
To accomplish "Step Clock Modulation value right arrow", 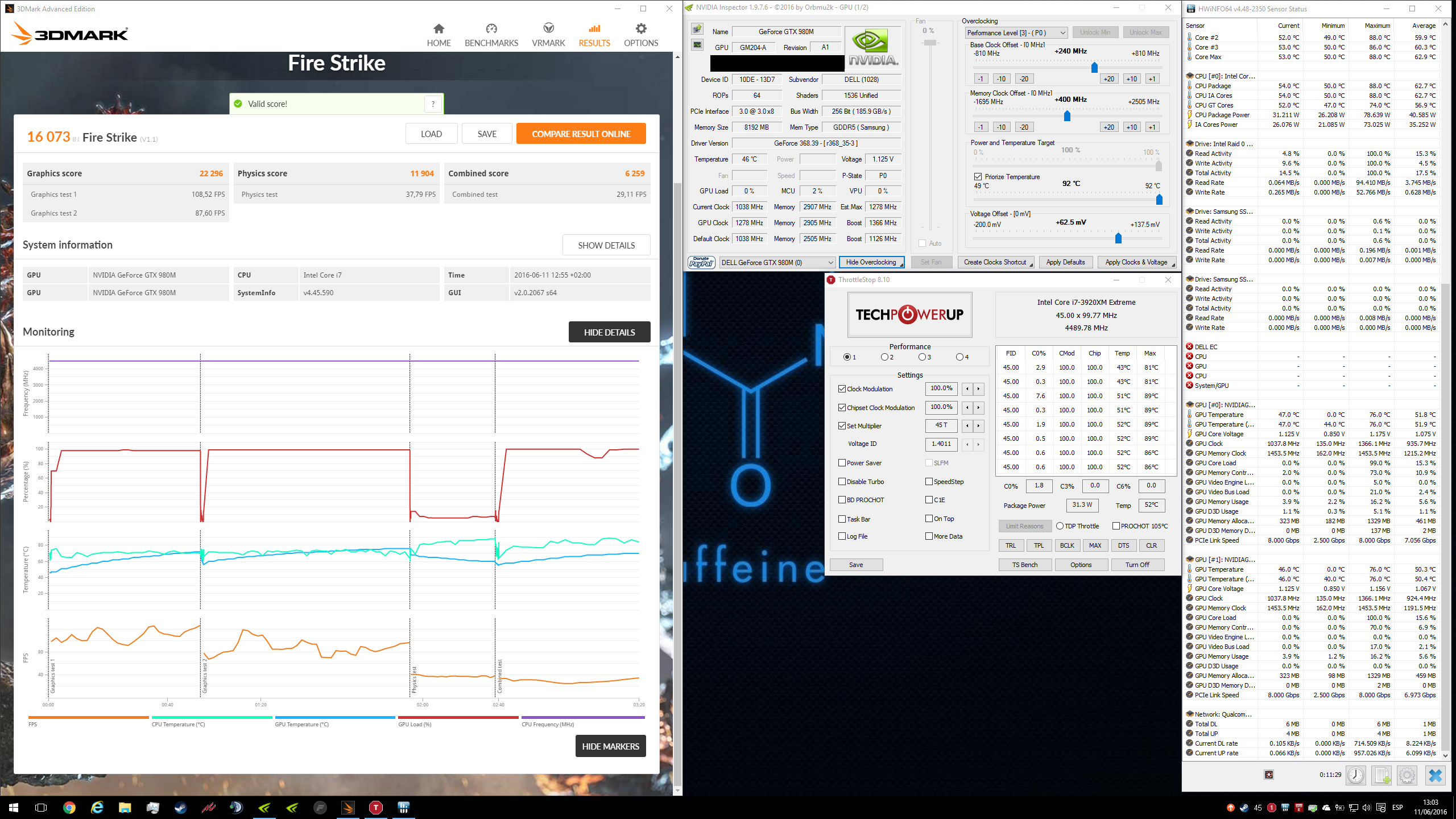I will point(978,389).
